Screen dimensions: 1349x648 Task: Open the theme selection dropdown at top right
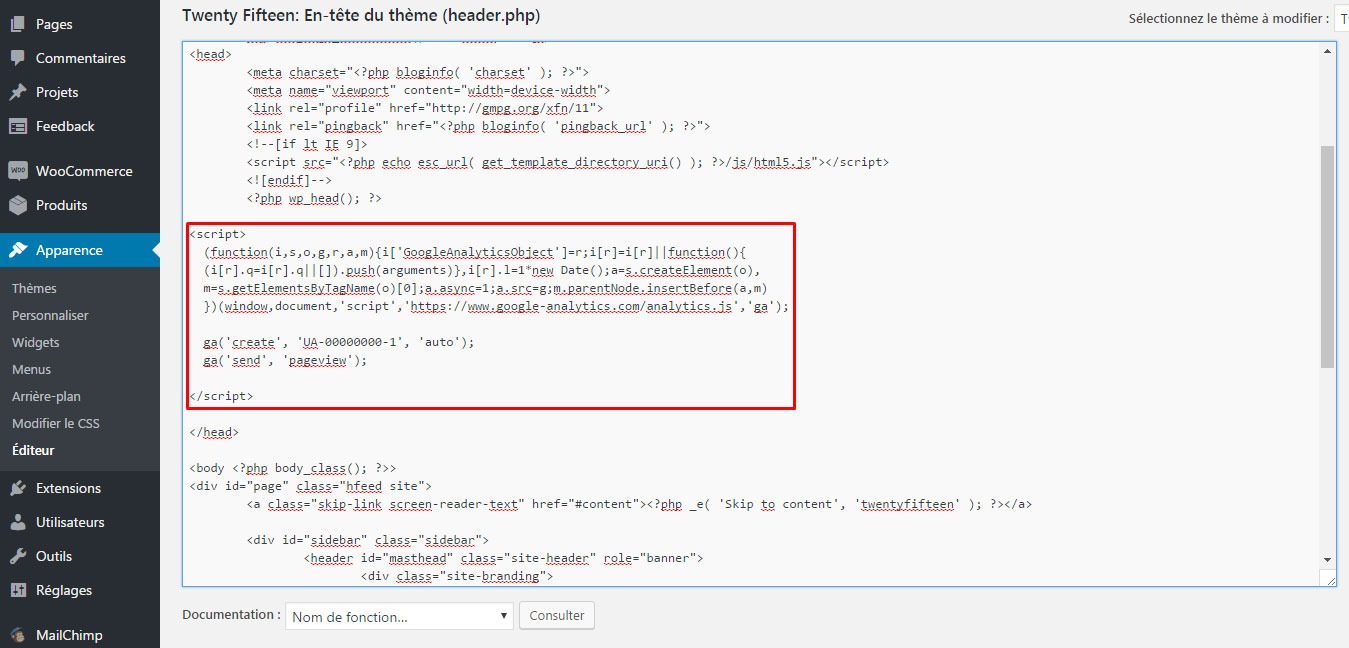point(1342,18)
